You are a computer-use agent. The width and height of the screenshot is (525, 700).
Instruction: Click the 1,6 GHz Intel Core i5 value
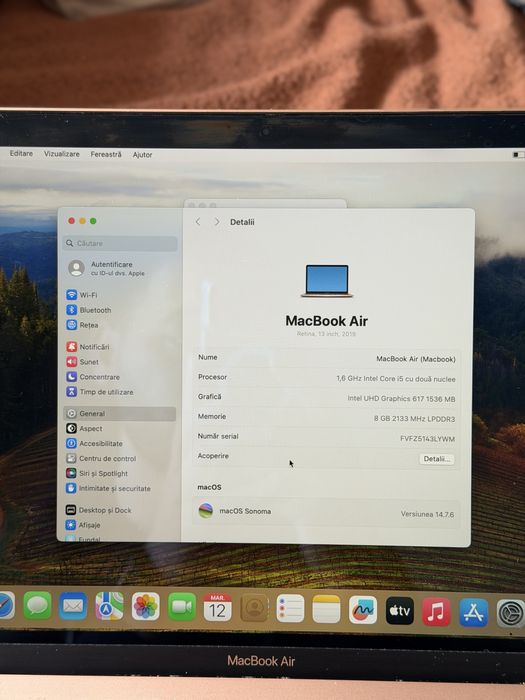[396, 379]
